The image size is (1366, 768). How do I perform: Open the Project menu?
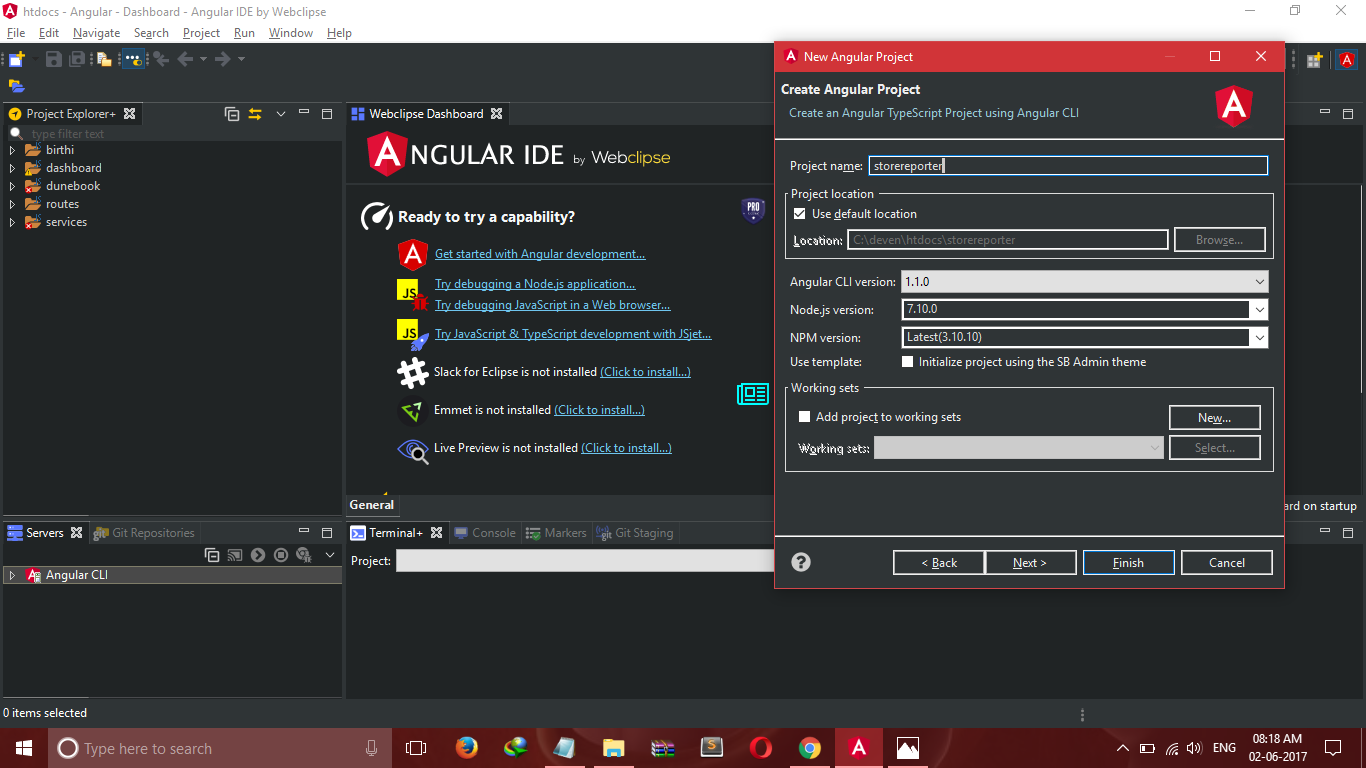(201, 33)
